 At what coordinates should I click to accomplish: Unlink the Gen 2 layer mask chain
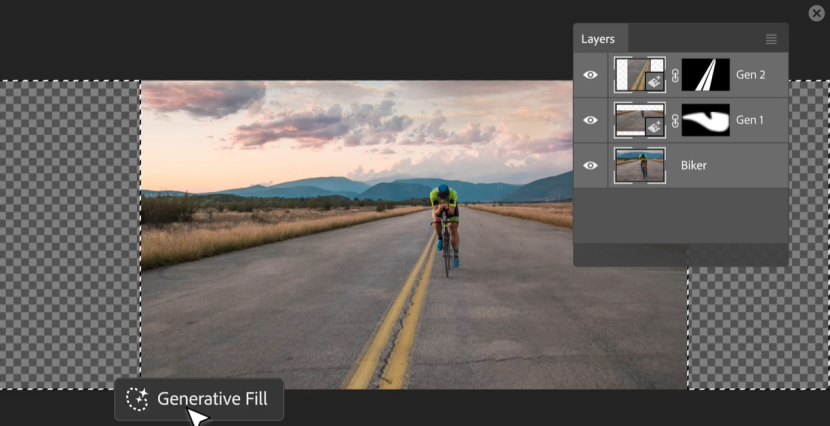pos(674,75)
